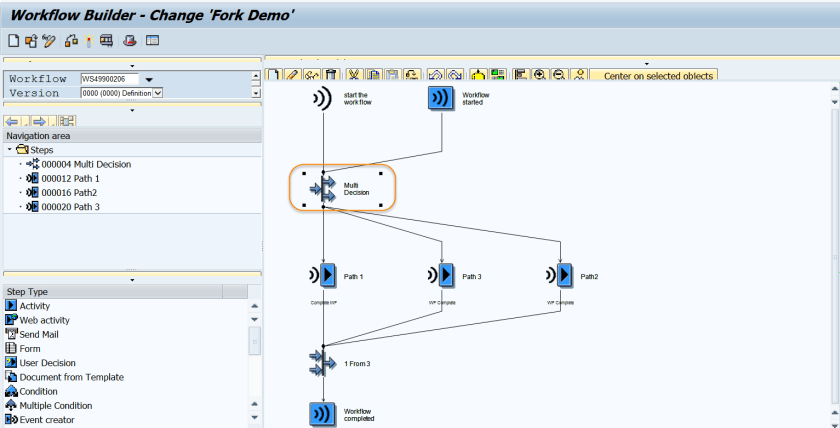Click the trash can icon in canvas toolbar
The height and width of the screenshot is (428, 840).
(331, 74)
